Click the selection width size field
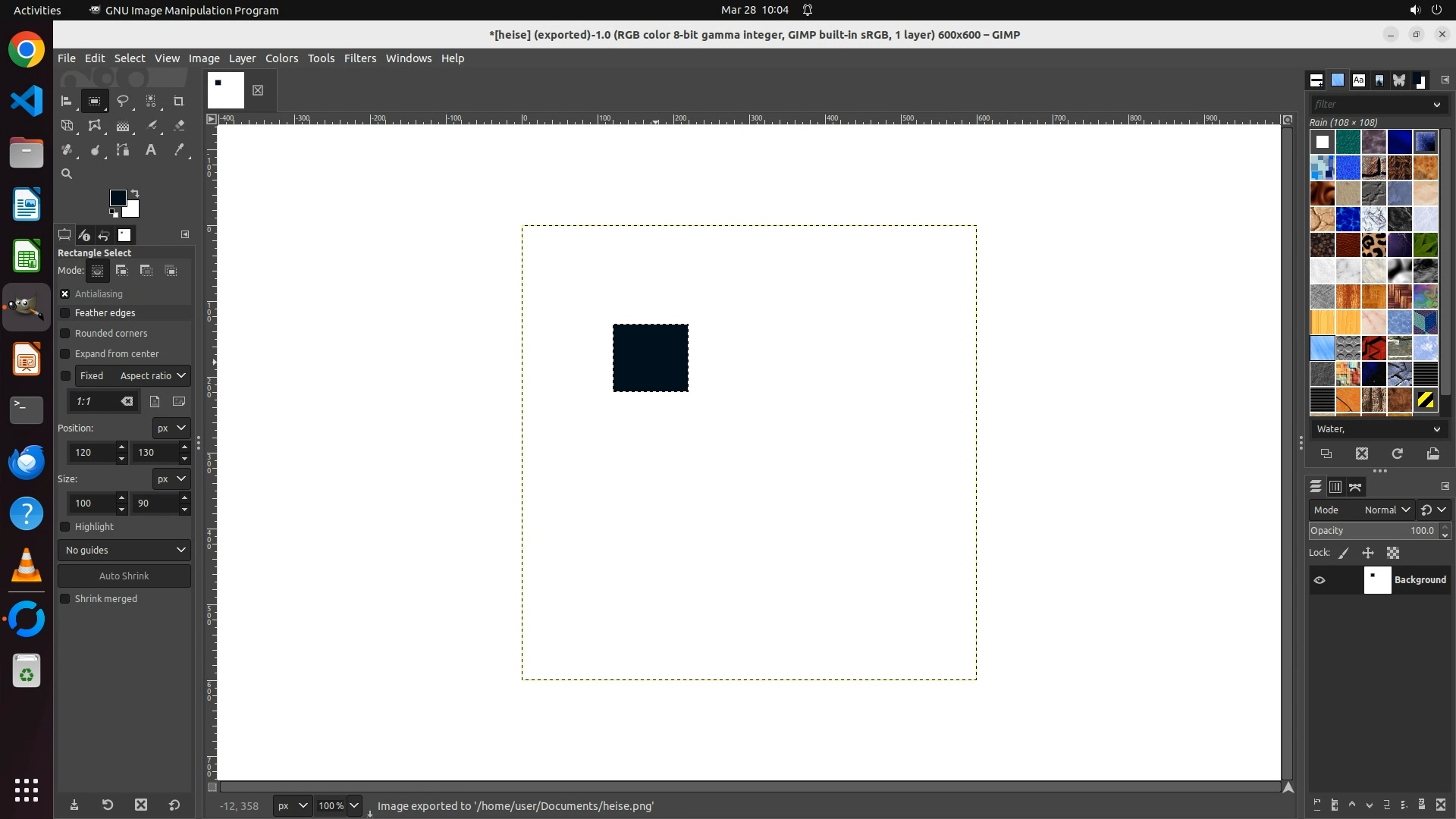The image size is (1456, 819). pos(91,504)
